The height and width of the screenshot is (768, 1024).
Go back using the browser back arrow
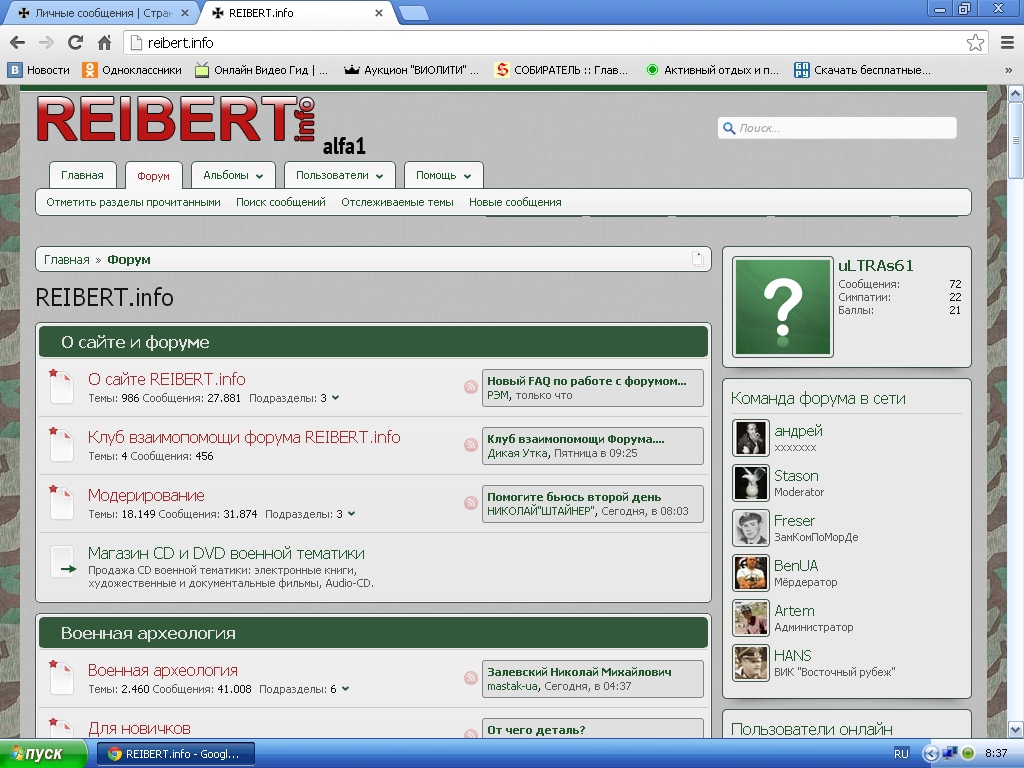point(18,42)
